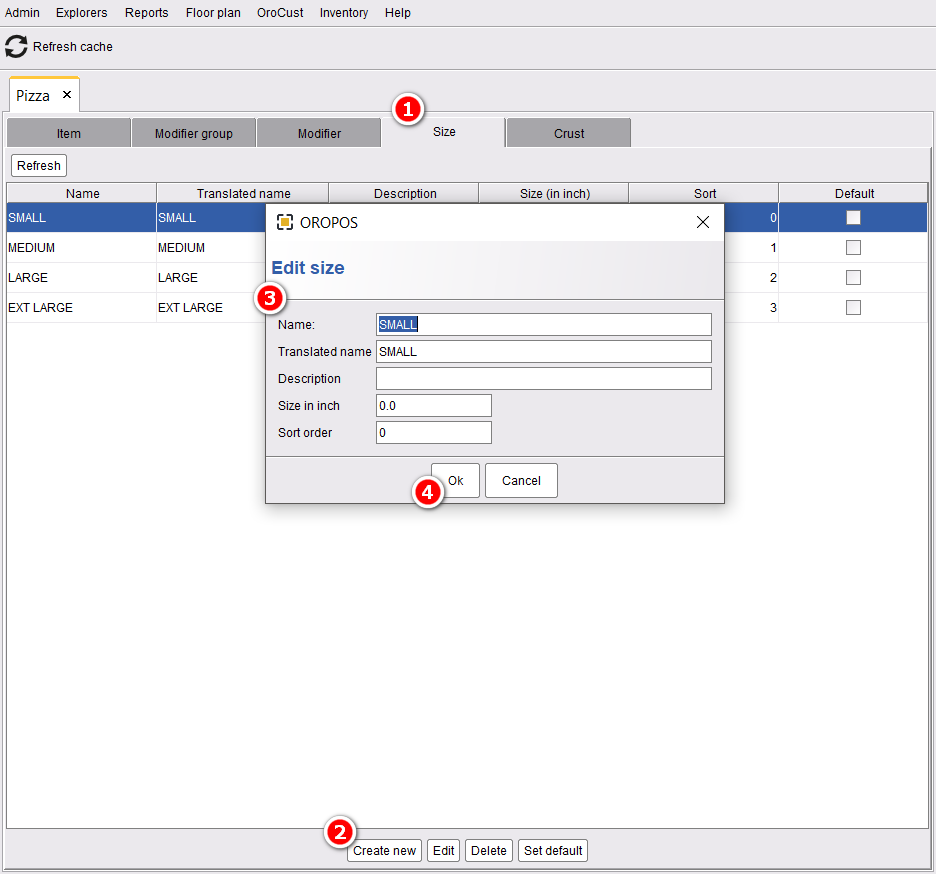Toggle Default checkbox for SMALL row

[x=853, y=218]
